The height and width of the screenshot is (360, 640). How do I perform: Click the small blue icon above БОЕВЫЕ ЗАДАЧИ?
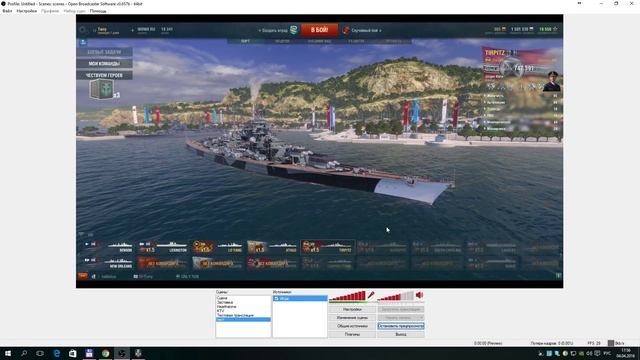83,42
